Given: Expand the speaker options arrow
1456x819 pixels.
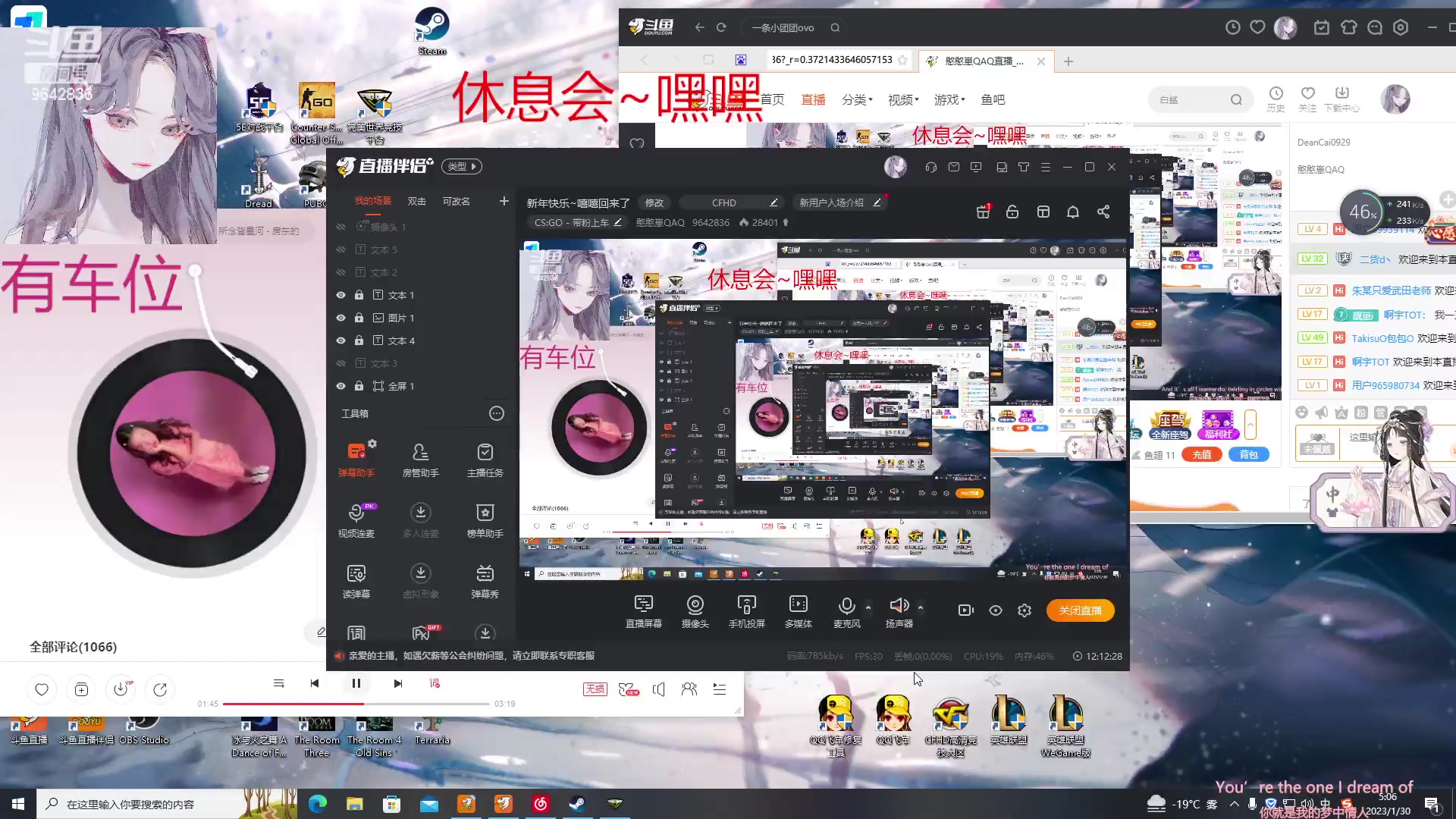Looking at the screenshot, I should pos(921,607).
